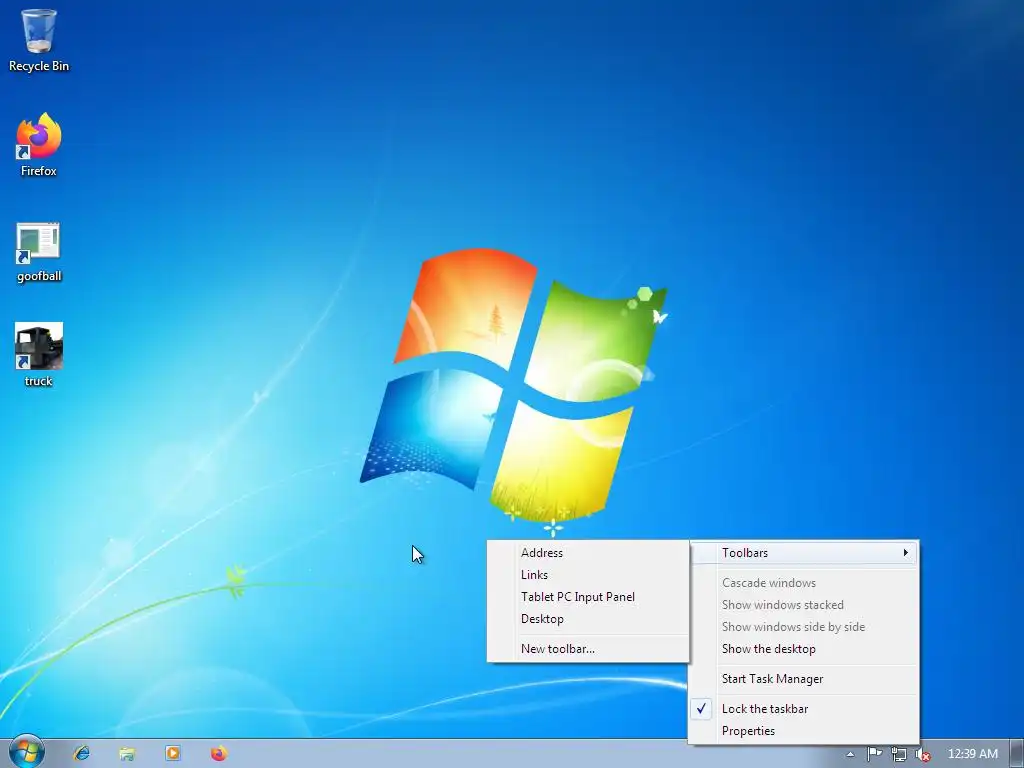Toggle Lock the taskbar option

point(804,709)
